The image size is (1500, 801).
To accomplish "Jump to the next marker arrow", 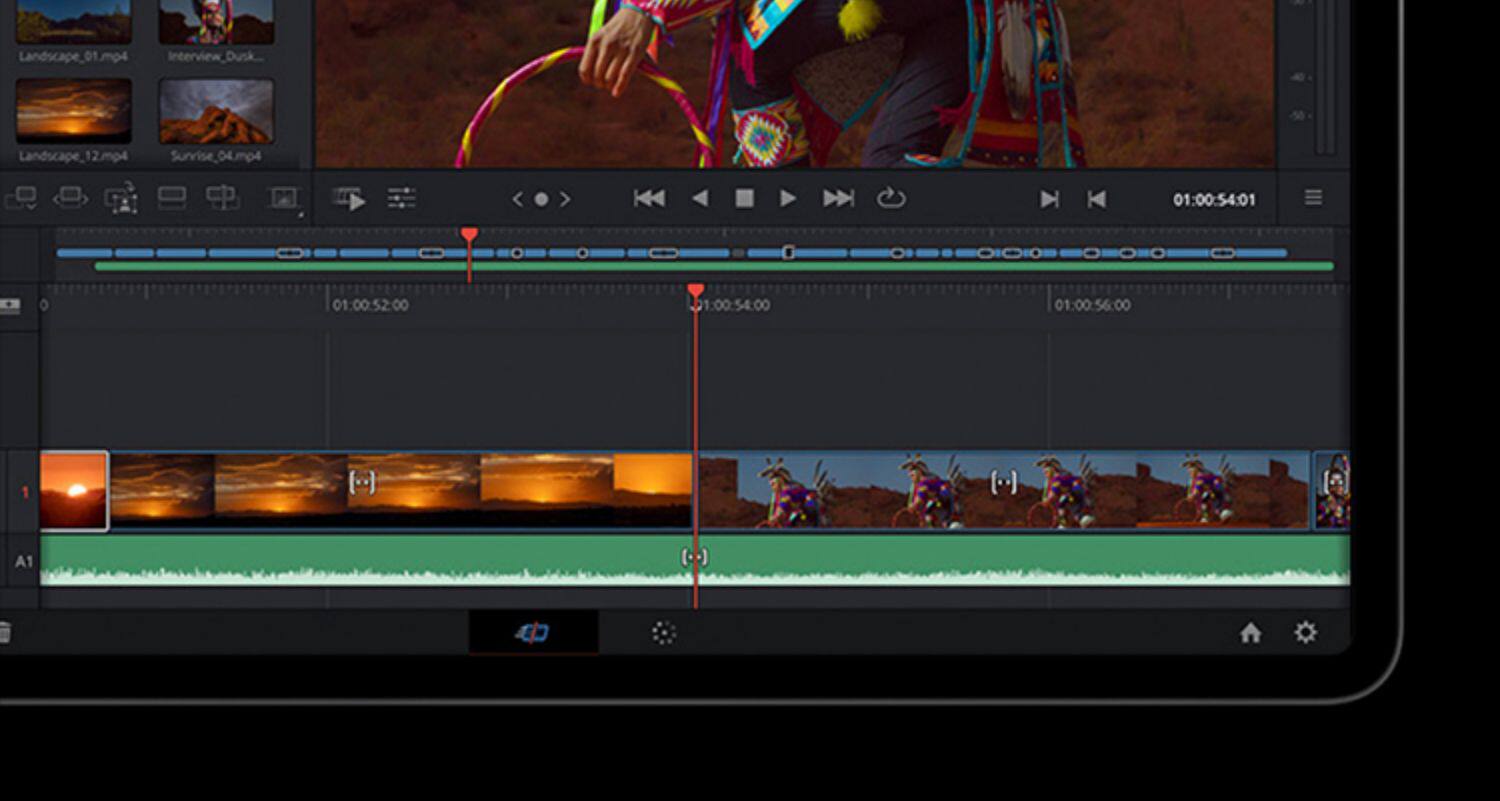I will [x=565, y=199].
